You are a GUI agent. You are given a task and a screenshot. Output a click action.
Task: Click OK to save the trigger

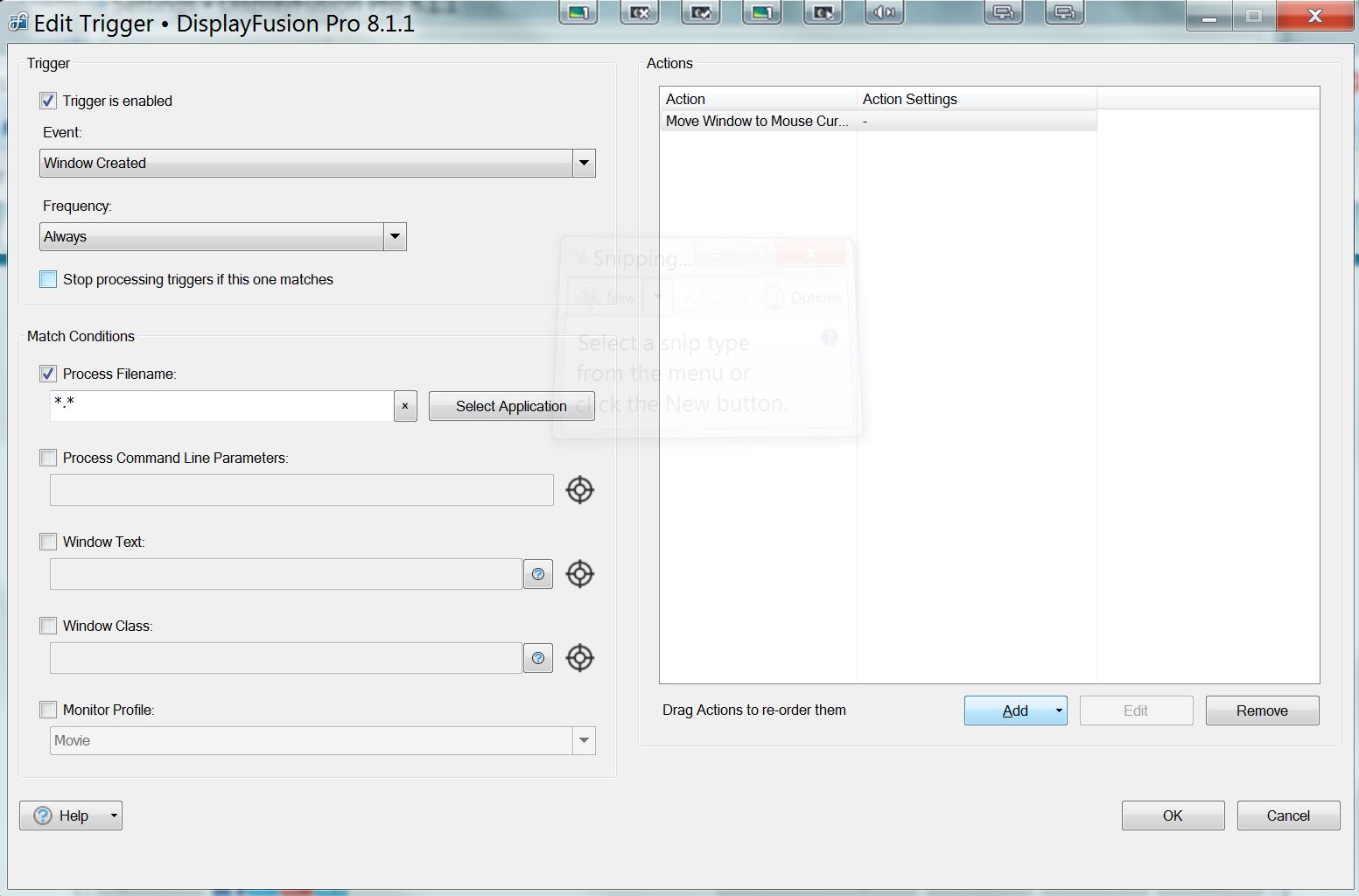(x=1173, y=815)
